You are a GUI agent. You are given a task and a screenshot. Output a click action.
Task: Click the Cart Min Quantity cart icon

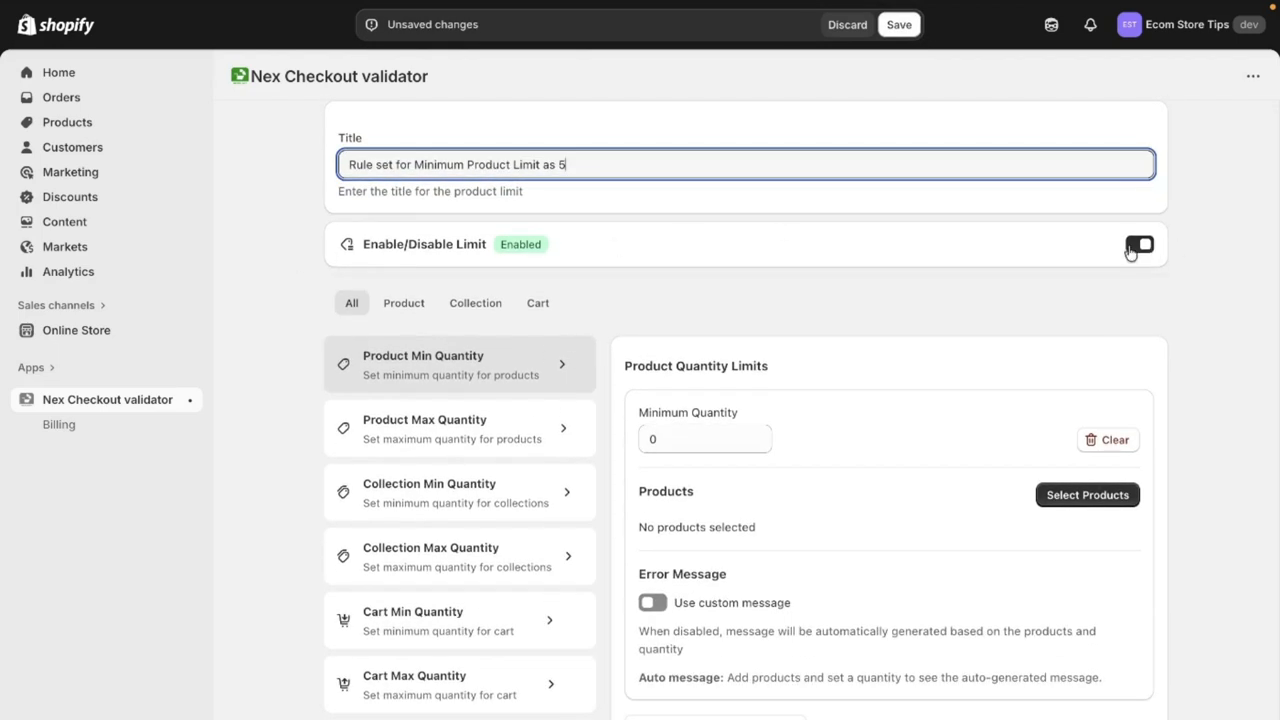point(343,620)
